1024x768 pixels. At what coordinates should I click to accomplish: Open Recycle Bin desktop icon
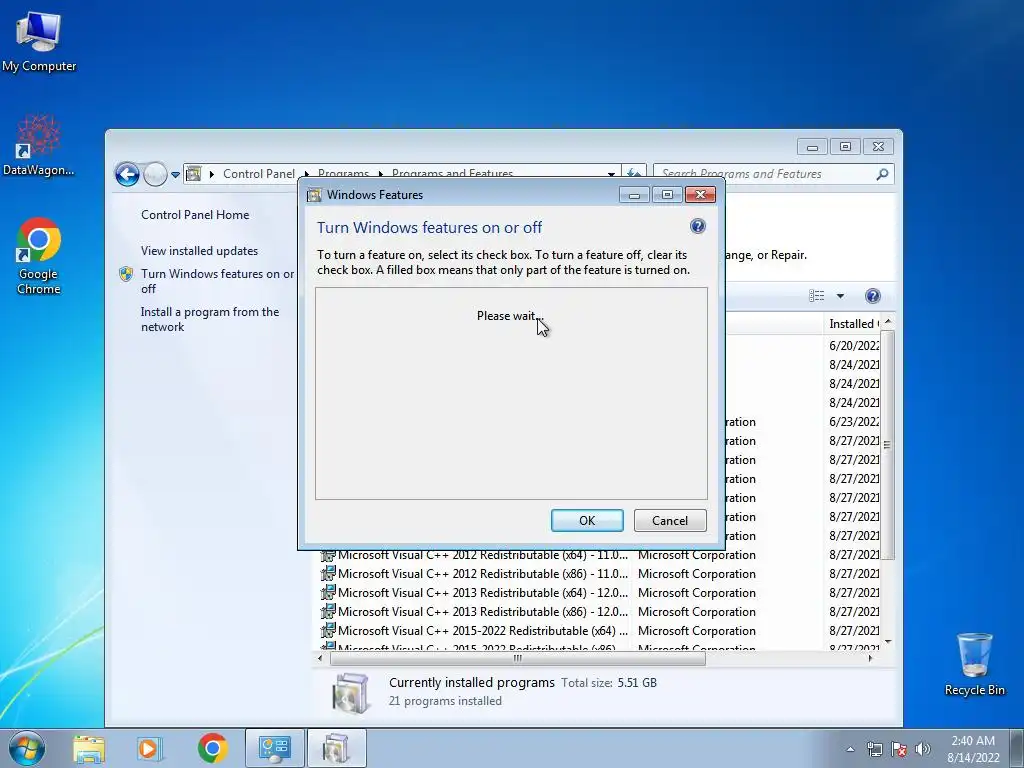tap(974, 664)
